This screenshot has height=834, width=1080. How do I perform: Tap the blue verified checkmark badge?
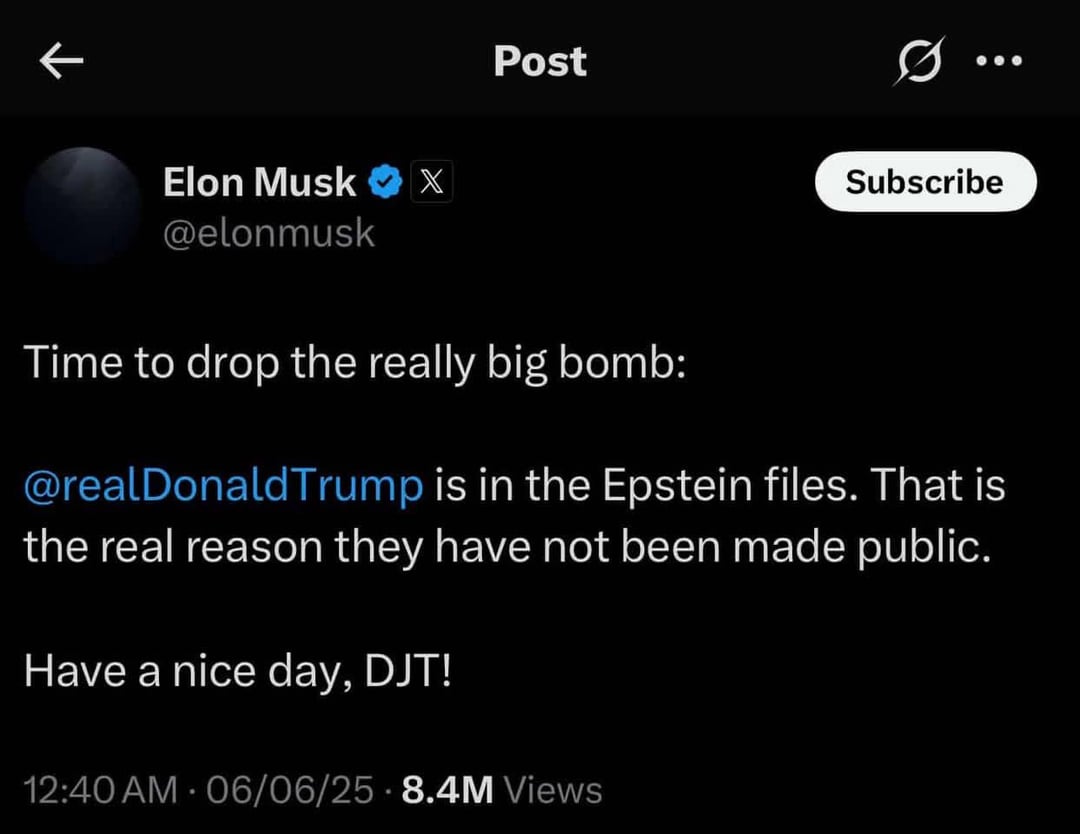click(385, 182)
